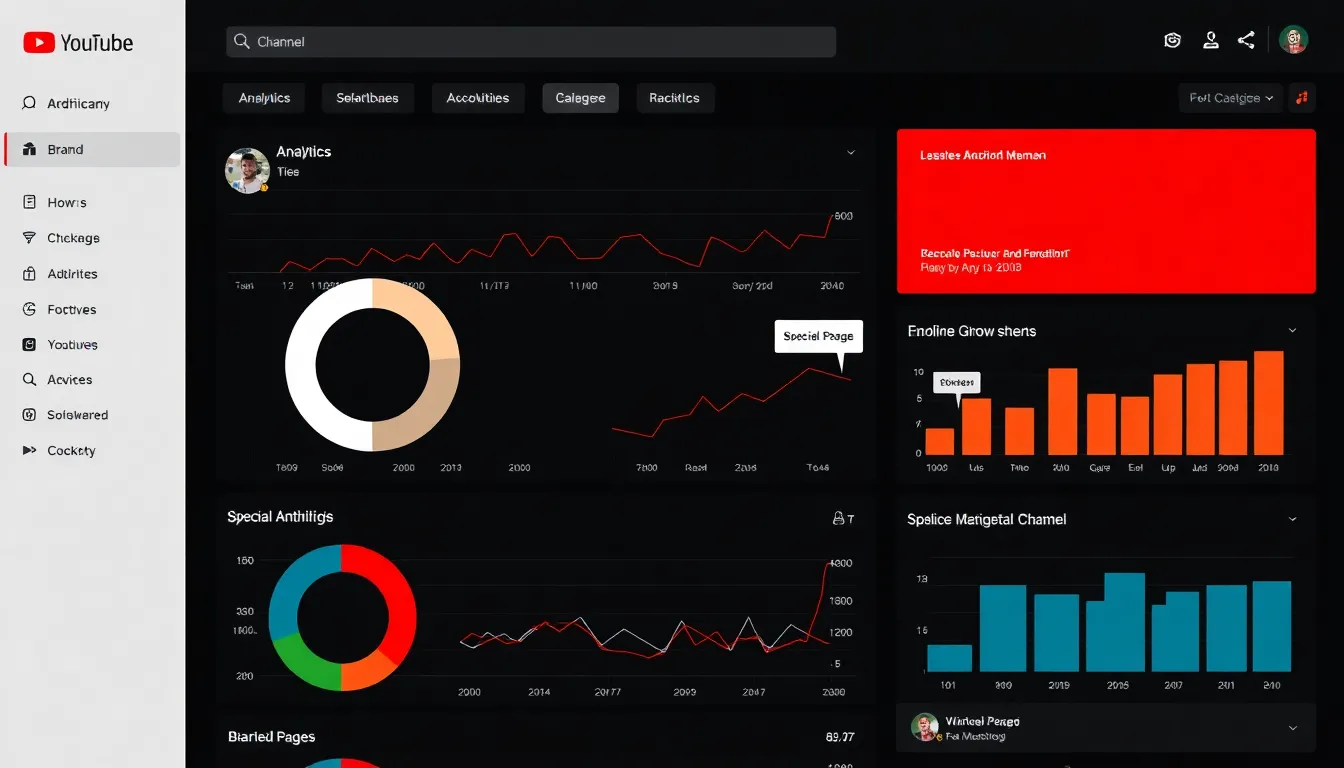Click the Channel search field
This screenshot has width=1344, height=768.
530,42
